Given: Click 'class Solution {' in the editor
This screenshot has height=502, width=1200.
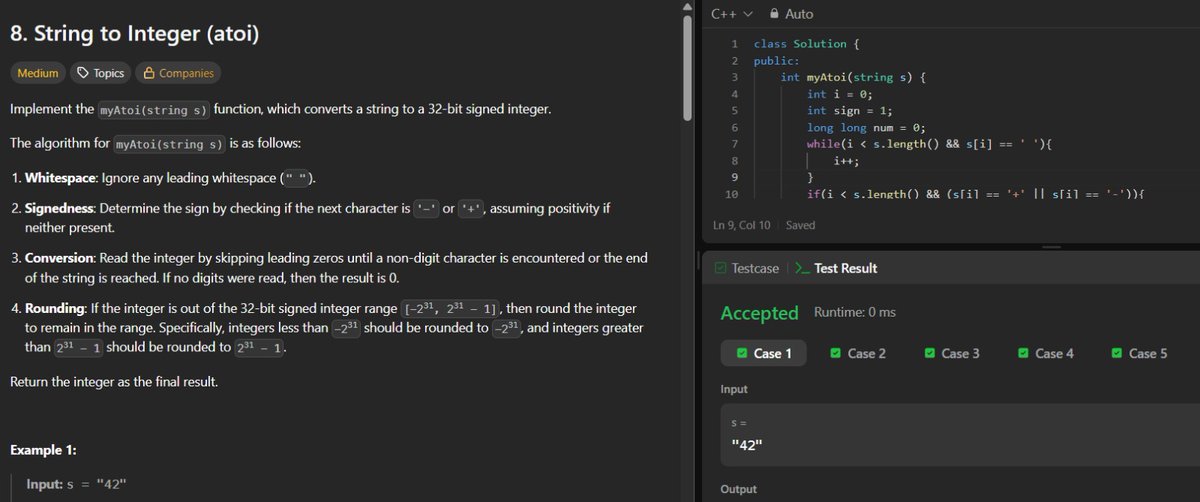Looking at the screenshot, I should click(x=806, y=44).
